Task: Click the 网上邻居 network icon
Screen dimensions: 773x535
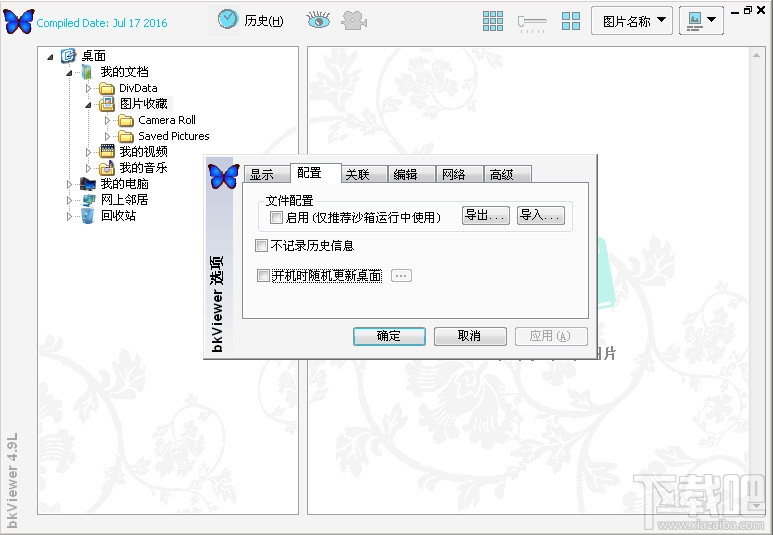Action: pyautogui.click(x=89, y=200)
